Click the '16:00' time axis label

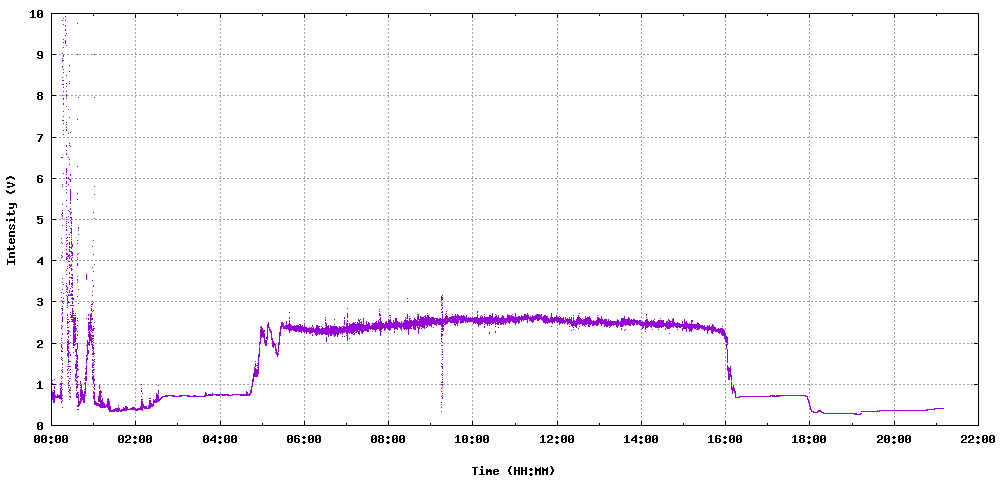pos(725,439)
